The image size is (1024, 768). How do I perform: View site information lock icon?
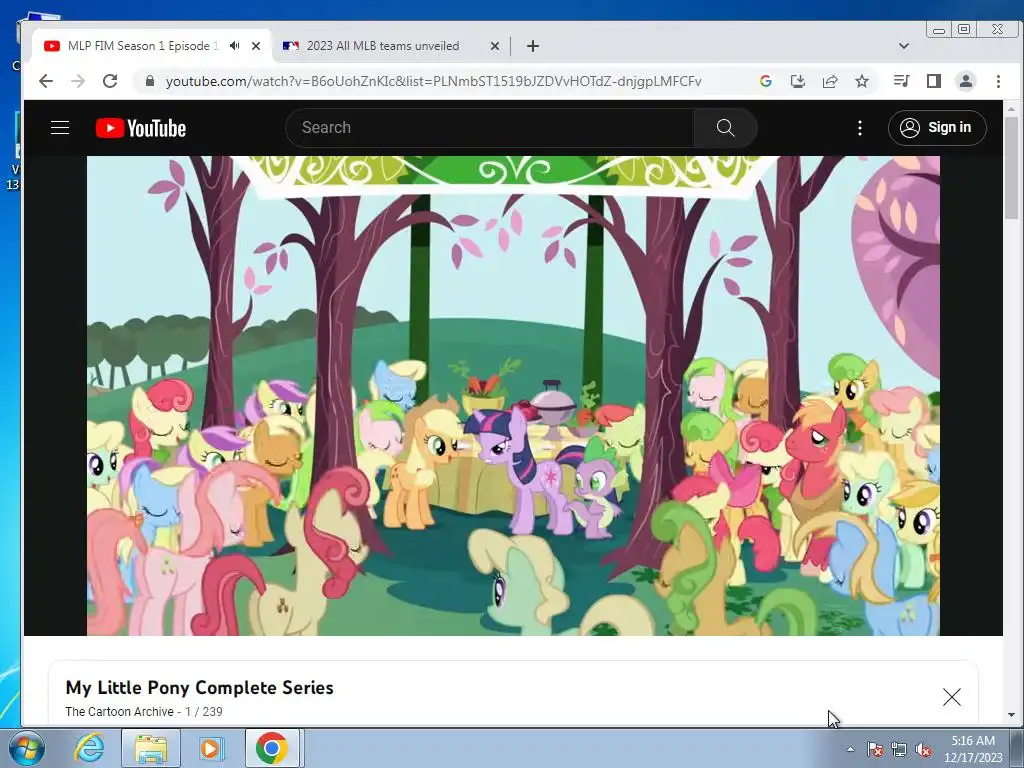150,81
